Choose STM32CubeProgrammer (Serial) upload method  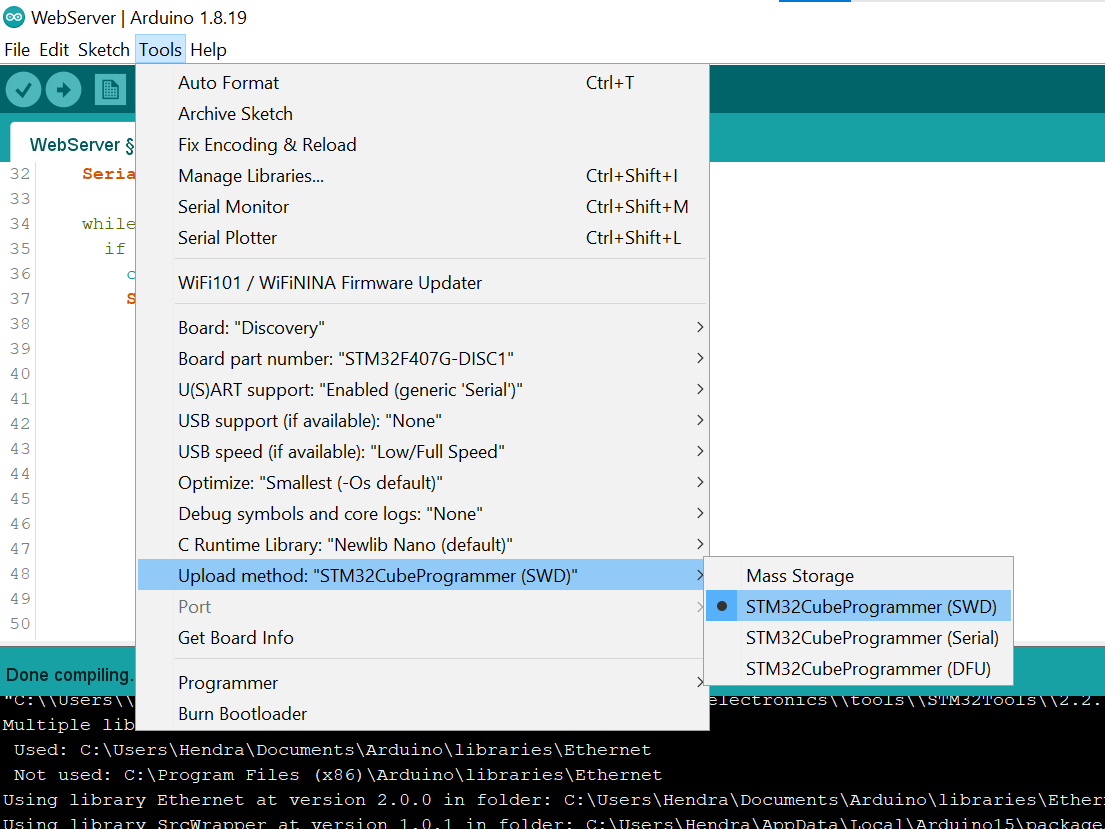pyautogui.click(x=871, y=638)
